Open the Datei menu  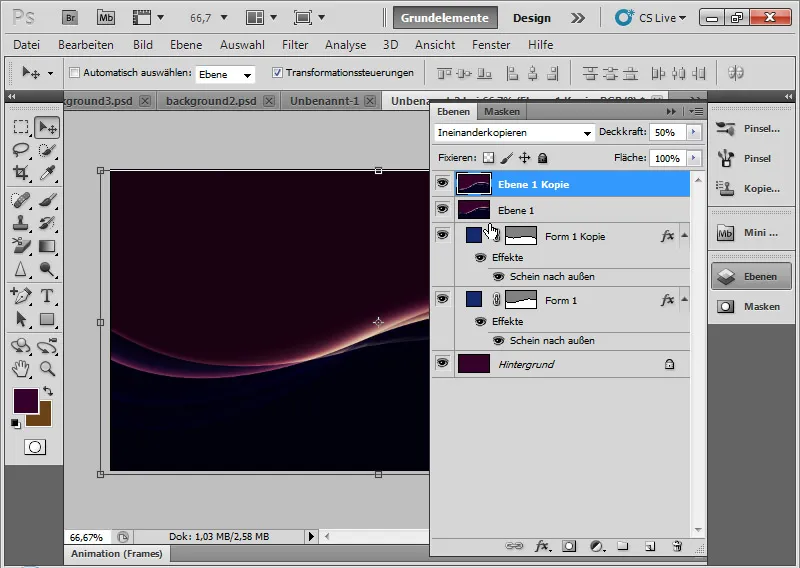(27, 45)
